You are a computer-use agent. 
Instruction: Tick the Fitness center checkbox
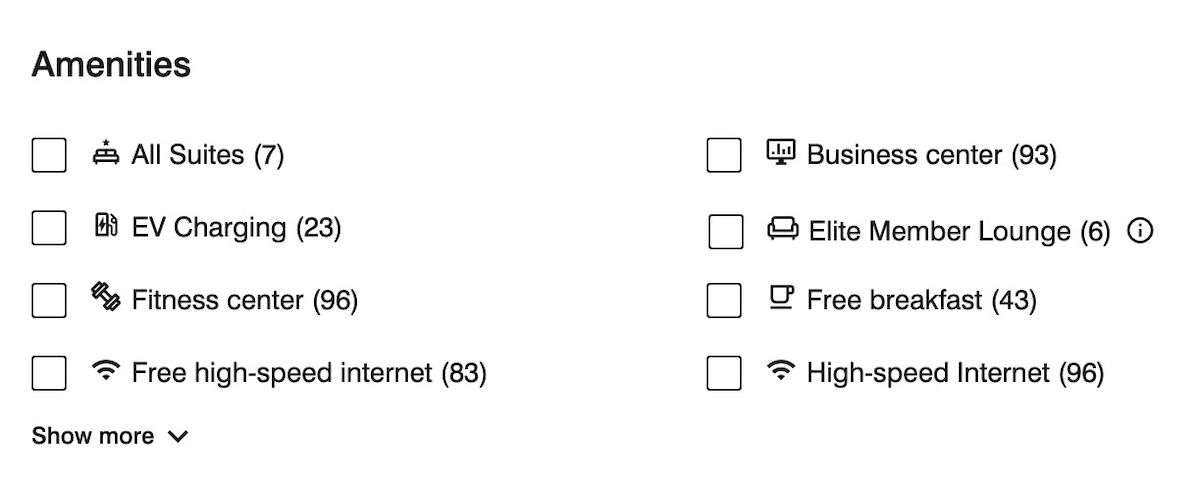[49, 300]
